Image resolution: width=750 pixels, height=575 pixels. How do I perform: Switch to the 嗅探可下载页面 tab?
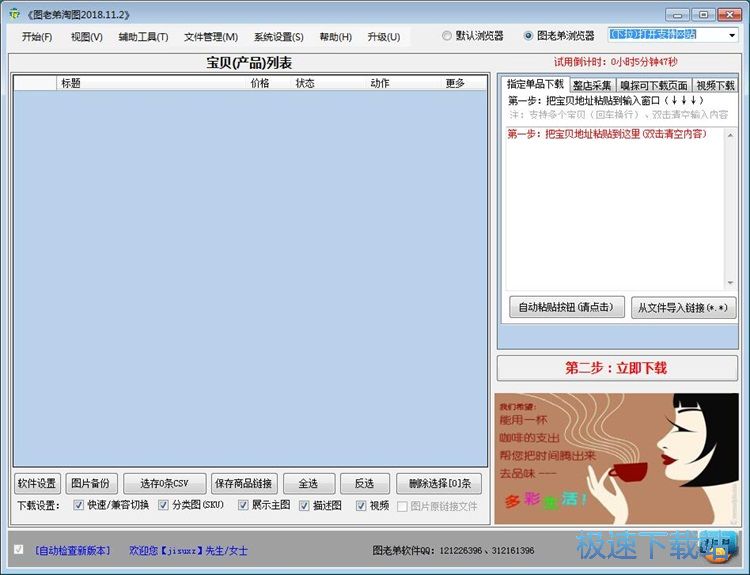click(x=653, y=85)
